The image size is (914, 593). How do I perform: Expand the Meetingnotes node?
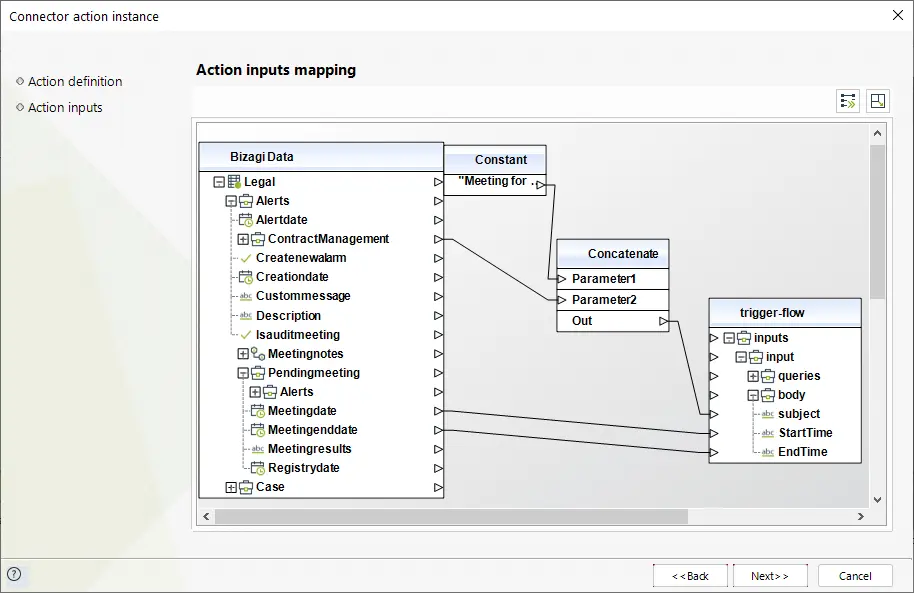(243, 354)
